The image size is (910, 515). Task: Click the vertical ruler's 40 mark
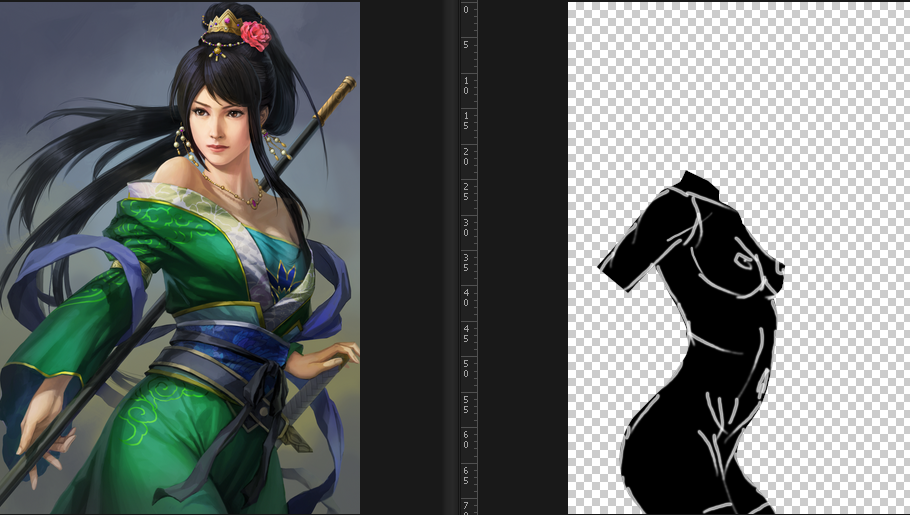(466, 298)
